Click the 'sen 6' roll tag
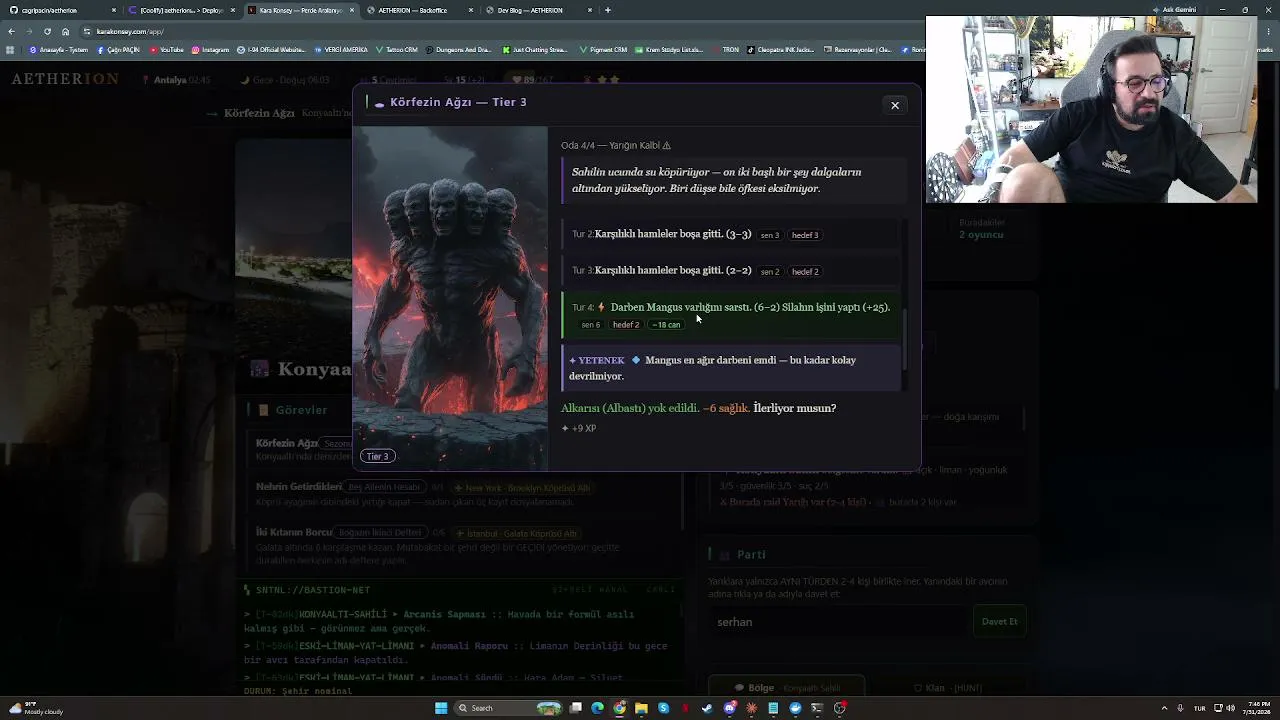 point(591,325)
